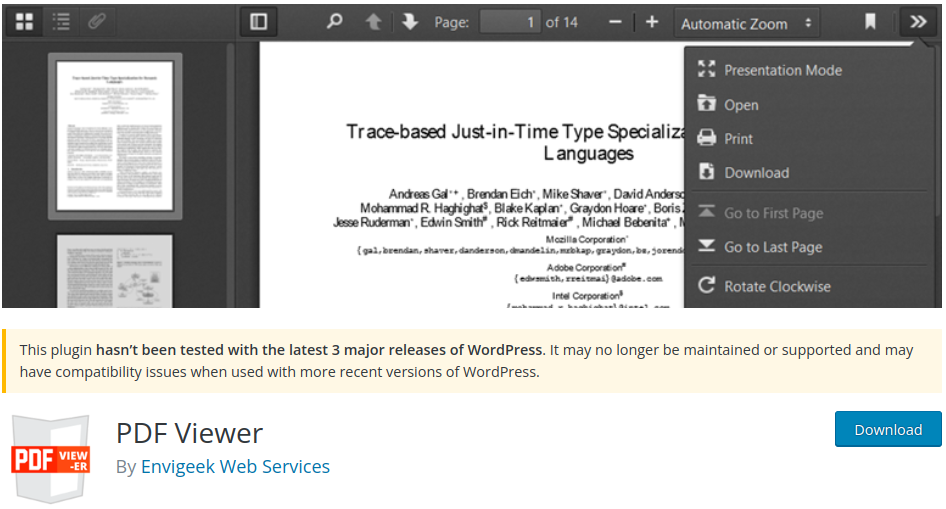Open the second page thumbnail
The image size is (946, 509).
[x=115, y=271]
